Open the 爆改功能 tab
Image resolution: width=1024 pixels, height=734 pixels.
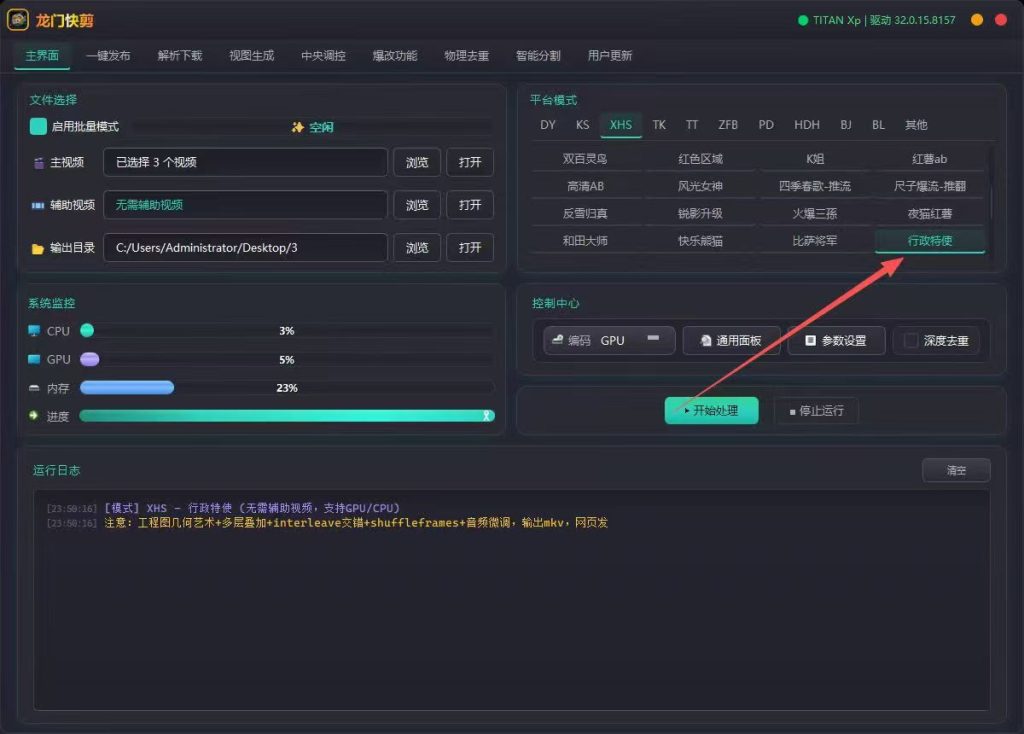pyautogui.click(x=395, y=56)
